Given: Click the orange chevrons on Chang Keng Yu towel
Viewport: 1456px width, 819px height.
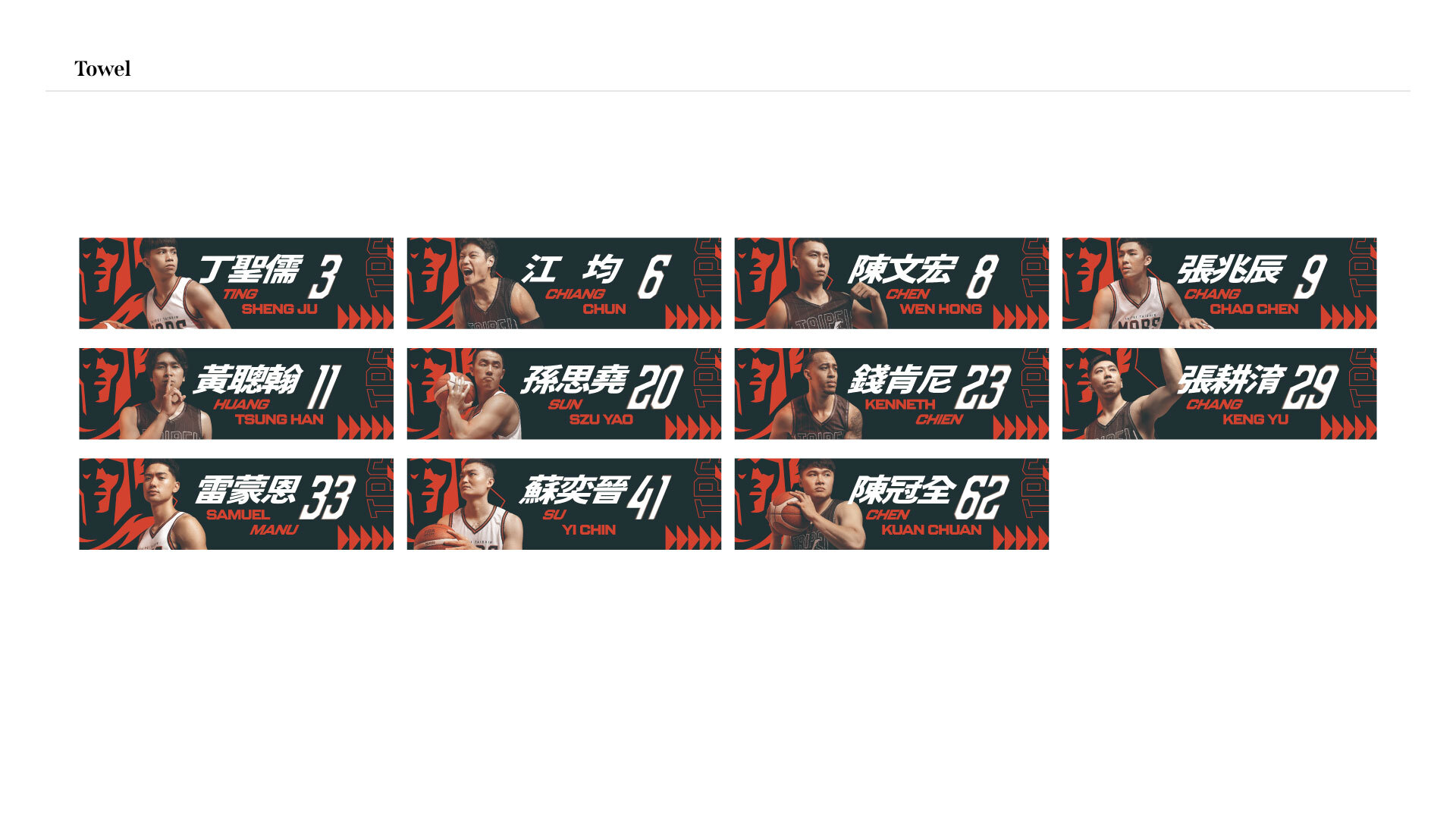Looking at the screenshot, I should [1348, 428].
